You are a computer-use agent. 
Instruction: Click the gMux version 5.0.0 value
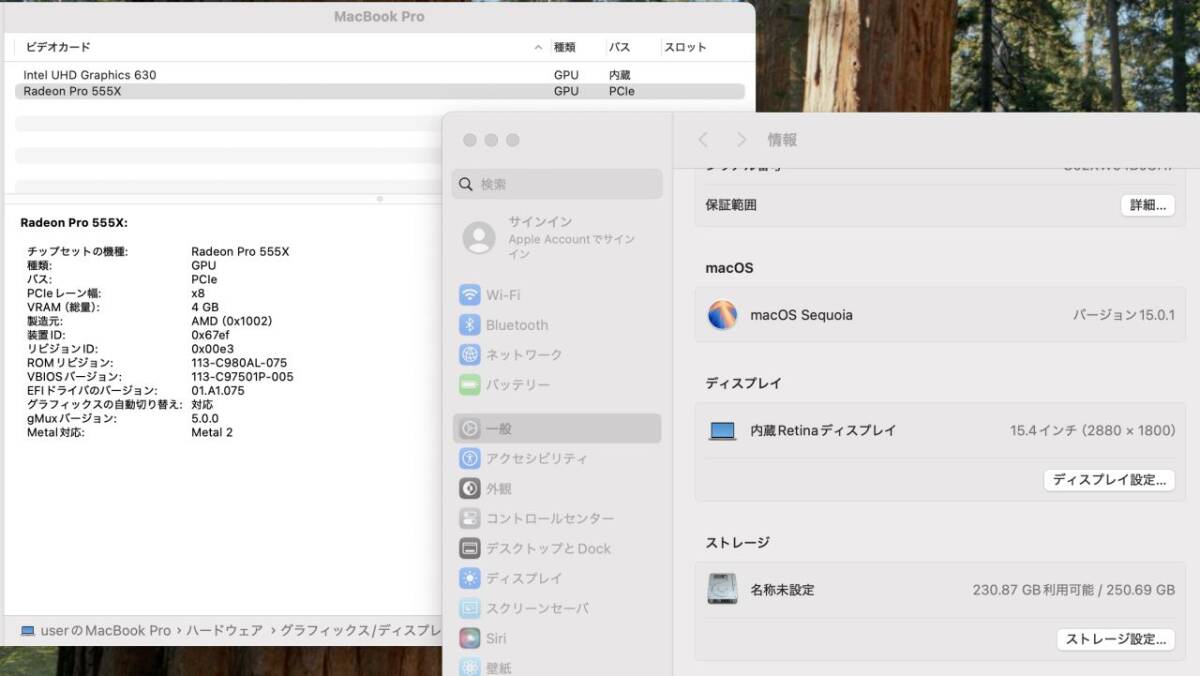coord(205,419)
